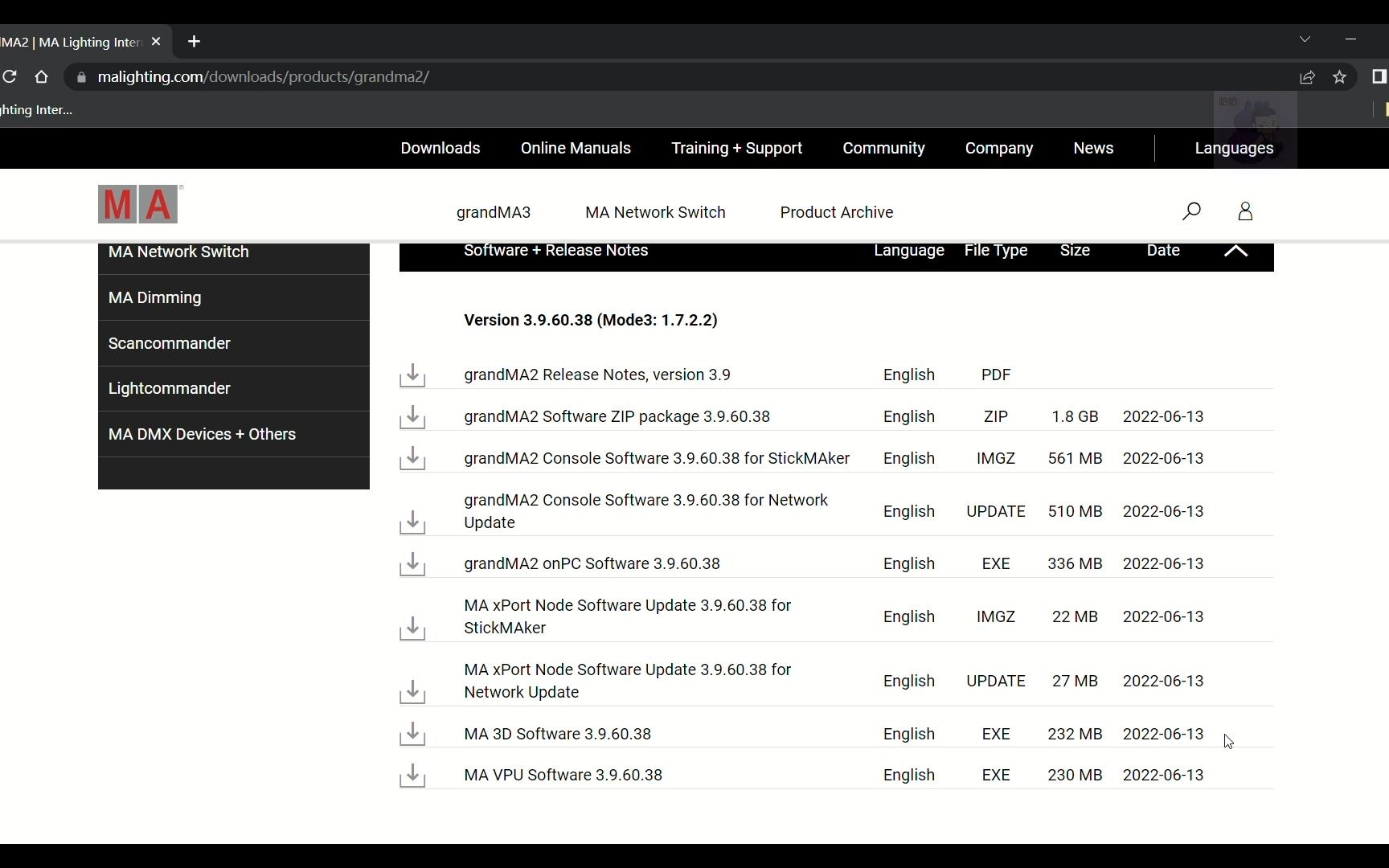Open the user account icon
1389x868 pixels.
pos(1245,211)
